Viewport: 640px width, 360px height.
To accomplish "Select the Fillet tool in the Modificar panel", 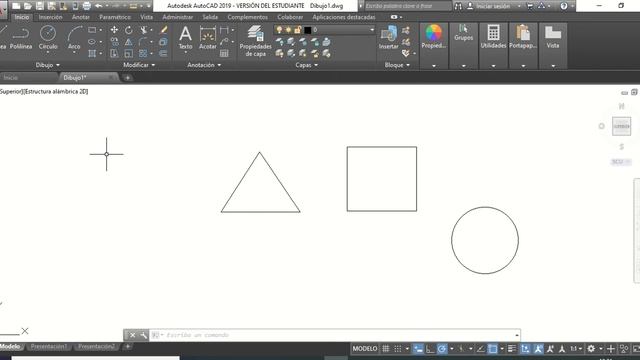I will click(142, 42).
